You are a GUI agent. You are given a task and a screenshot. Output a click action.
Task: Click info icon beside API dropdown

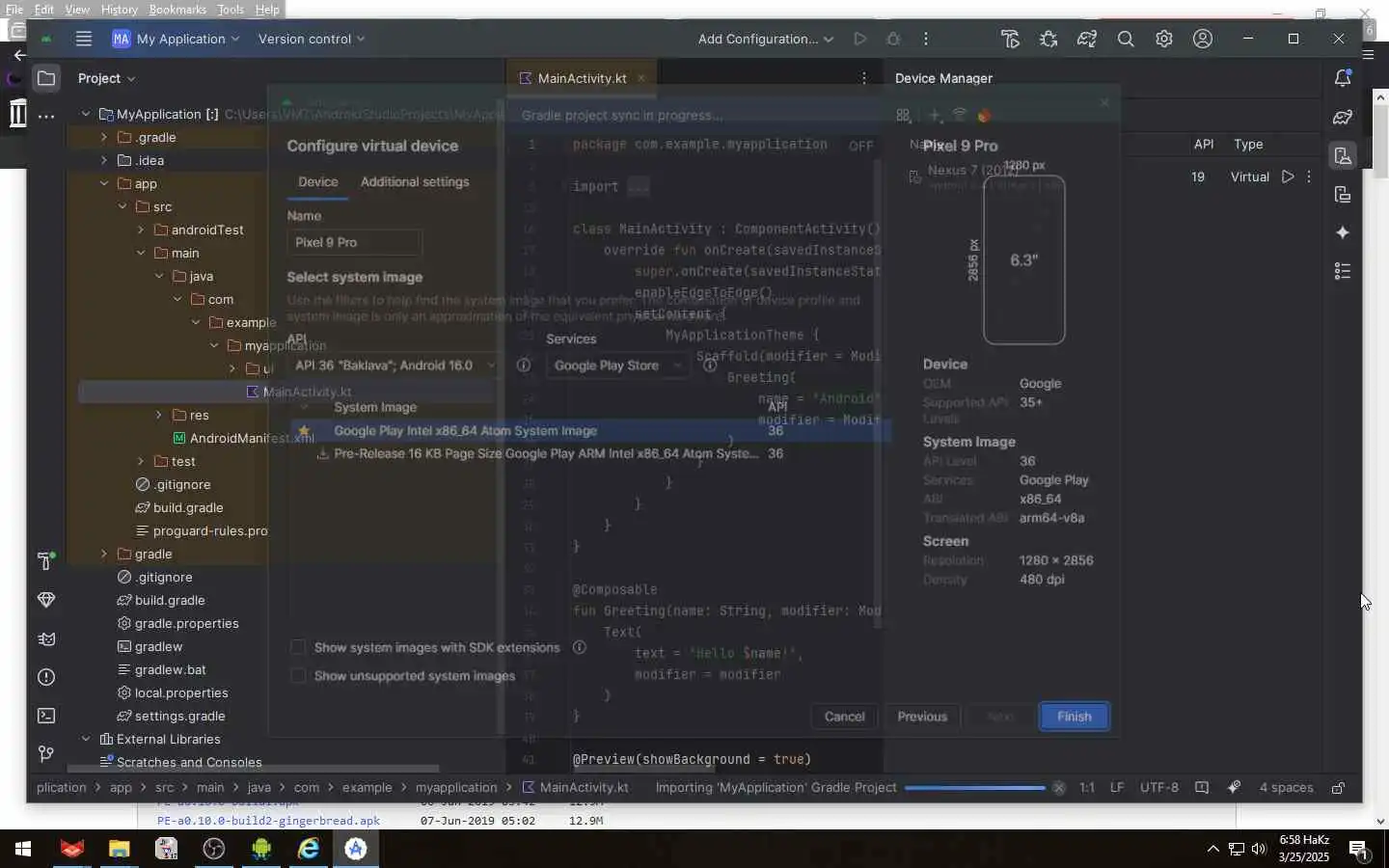click(524, 365)
